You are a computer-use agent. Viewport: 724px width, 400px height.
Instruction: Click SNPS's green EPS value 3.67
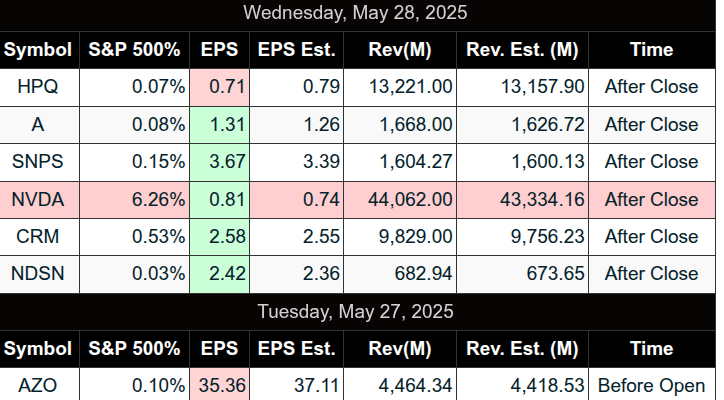219,162
